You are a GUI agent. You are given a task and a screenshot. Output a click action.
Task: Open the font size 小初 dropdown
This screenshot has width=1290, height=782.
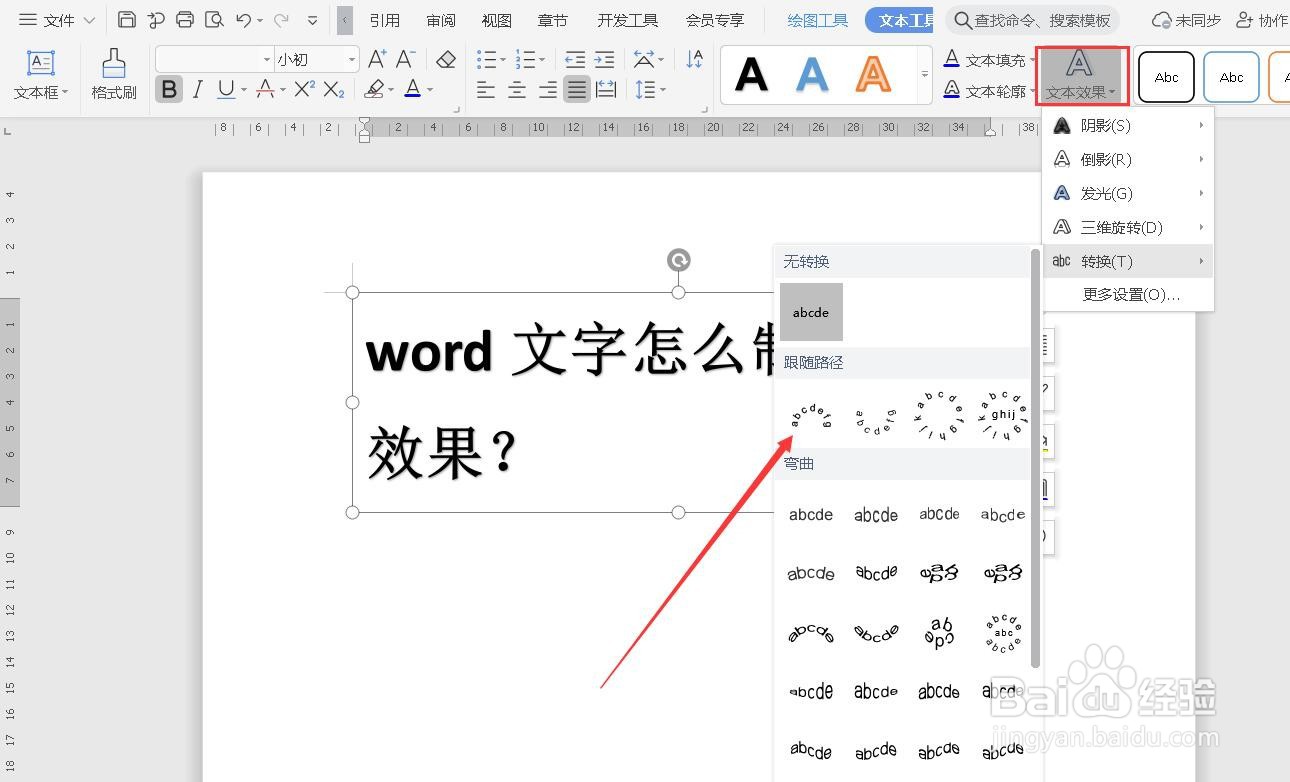click(x=315, y=59)
